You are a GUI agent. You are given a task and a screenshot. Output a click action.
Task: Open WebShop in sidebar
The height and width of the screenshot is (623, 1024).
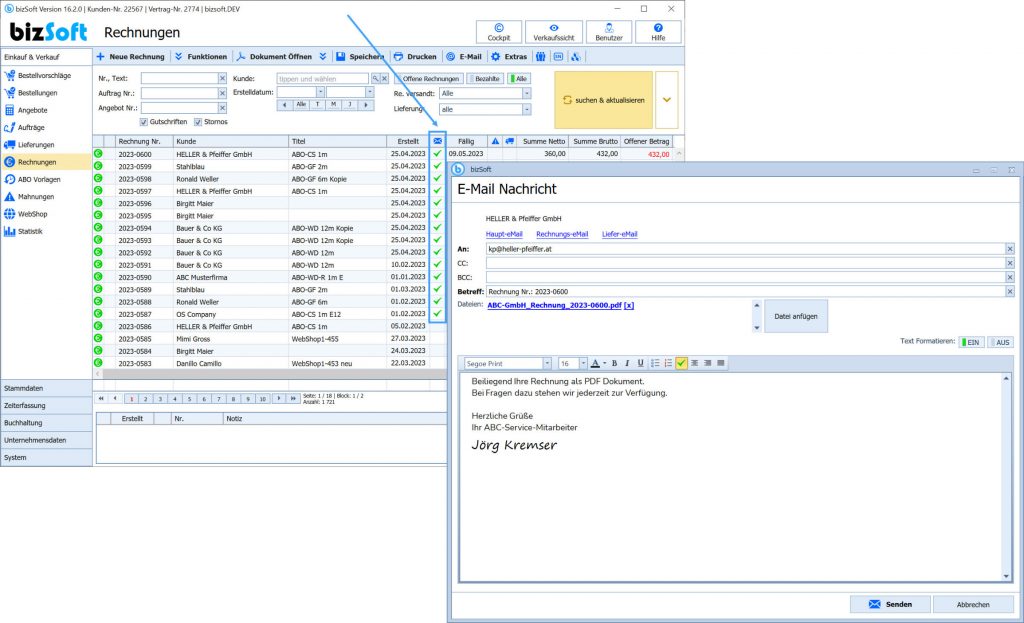click(x=26, y=214)
